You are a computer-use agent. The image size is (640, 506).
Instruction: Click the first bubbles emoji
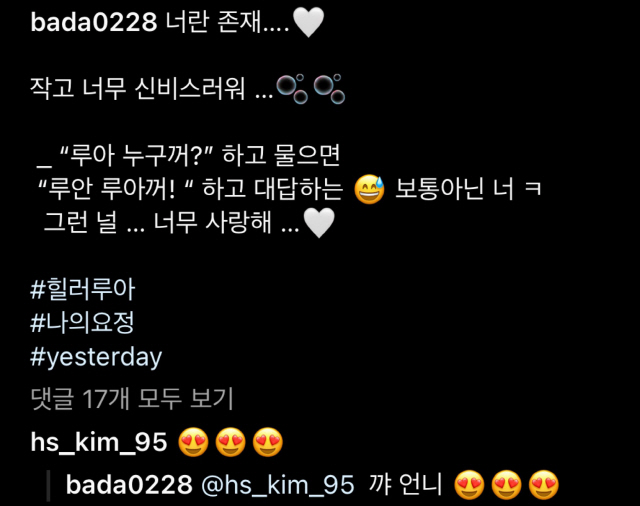[292, 89]
